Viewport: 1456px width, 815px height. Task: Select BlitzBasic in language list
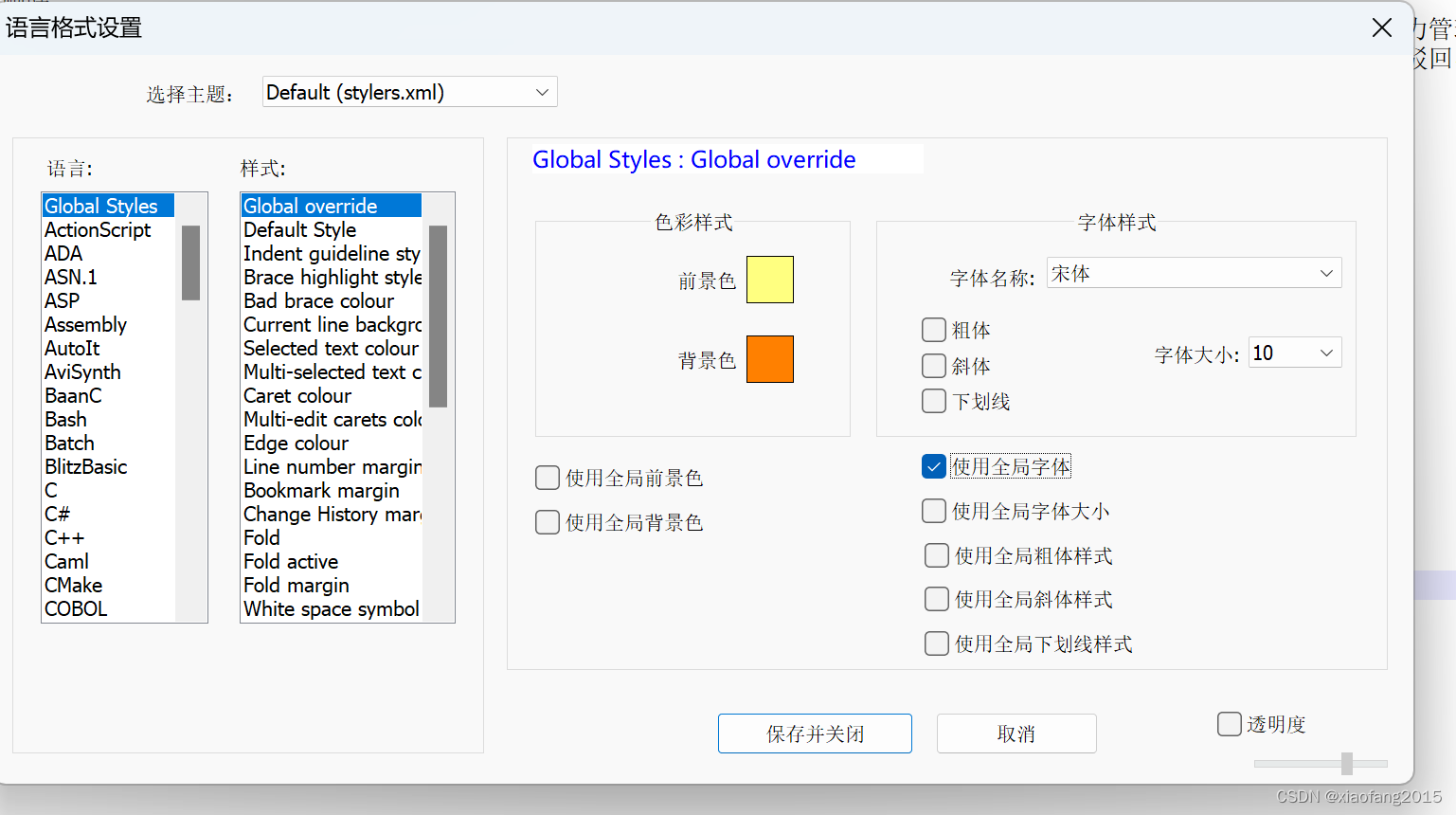pos(108,466)
